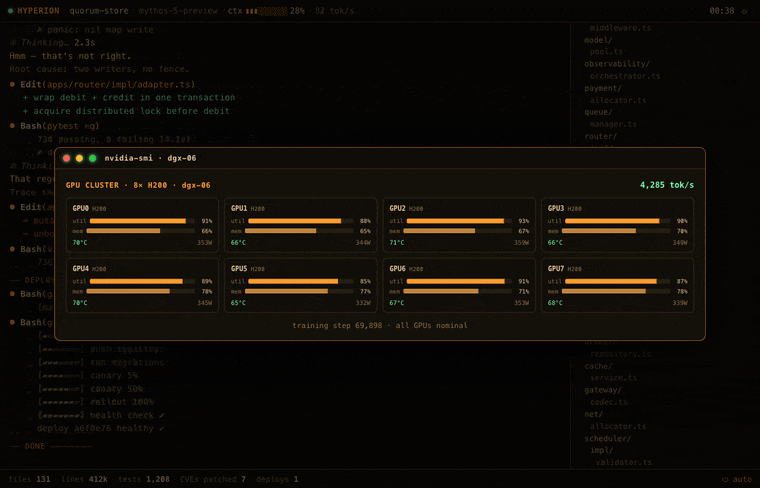Click the 00:38 elapsed timer
This screenshot has width=760, height=488.
tap(722, 11)
